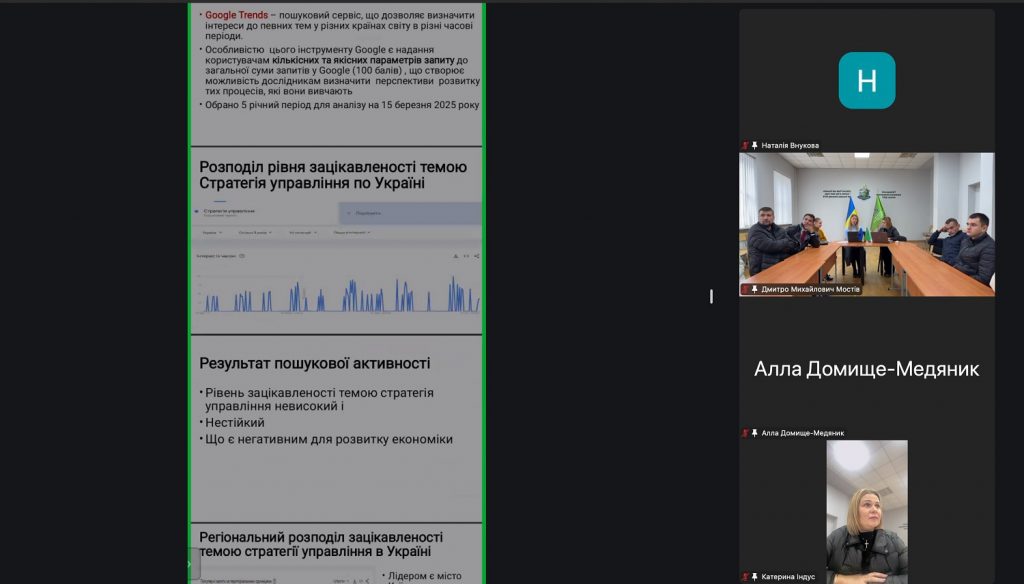Click pin icon beside Дмитро Михайлович Мостів
Viewport: 1024px width, 584px height.
pyautogui.click(x=754, y=289)
